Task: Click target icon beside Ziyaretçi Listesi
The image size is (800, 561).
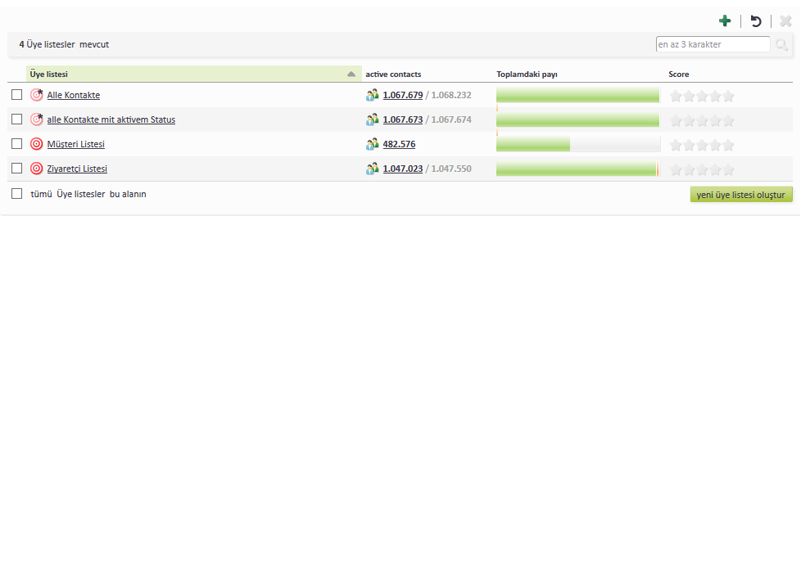Action: pos(37,169)
